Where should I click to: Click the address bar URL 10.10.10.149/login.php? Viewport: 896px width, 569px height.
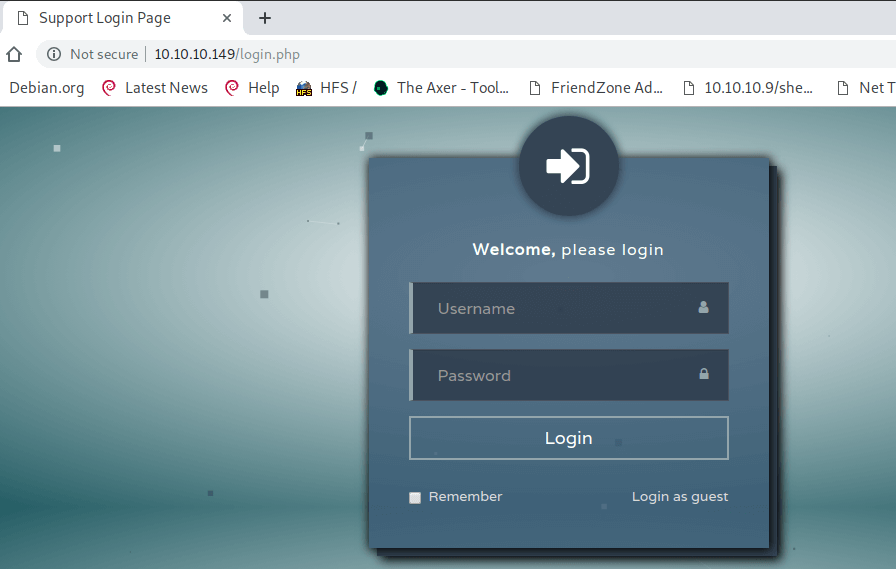point(227,54)
